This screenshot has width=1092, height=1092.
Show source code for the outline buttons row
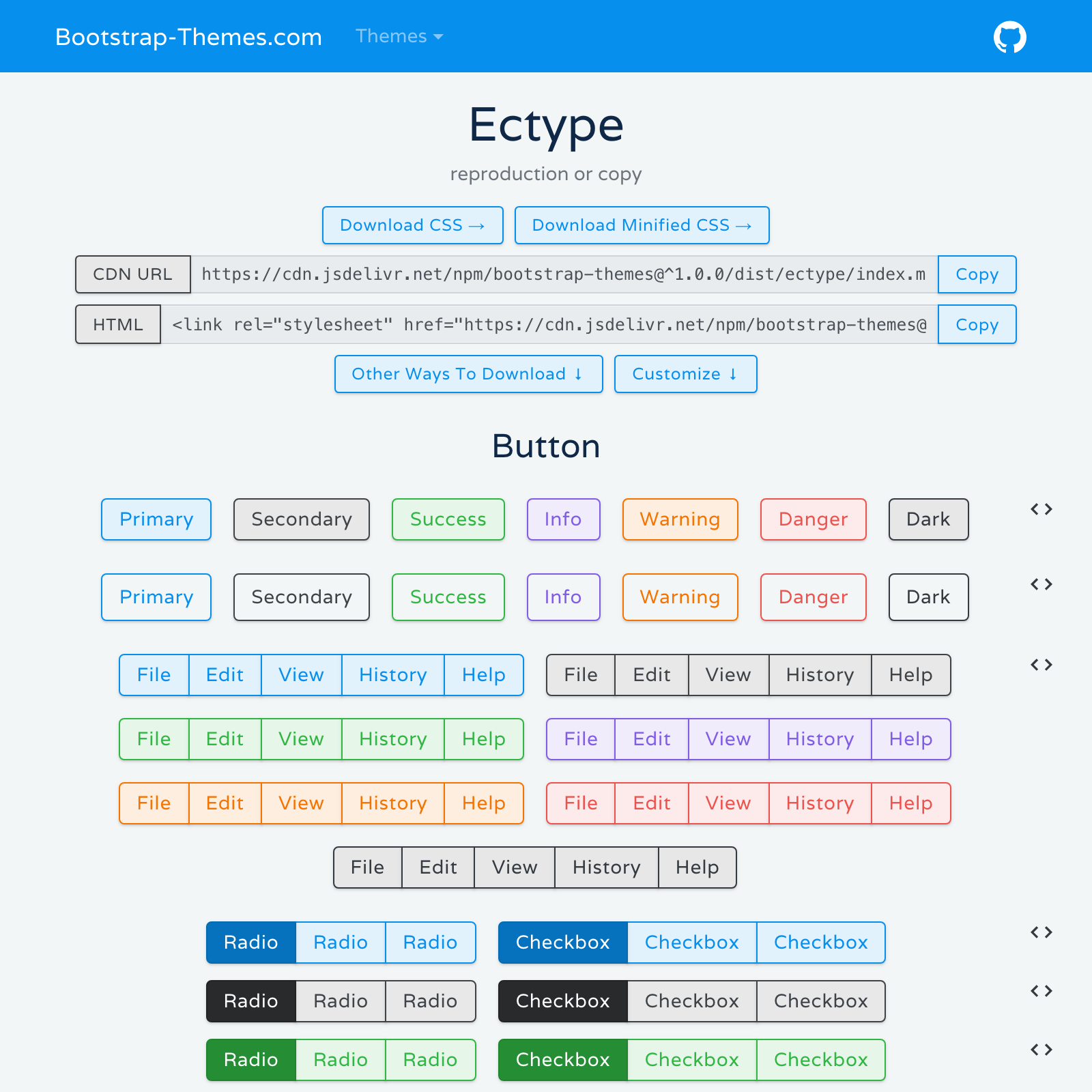(1040, 584)
